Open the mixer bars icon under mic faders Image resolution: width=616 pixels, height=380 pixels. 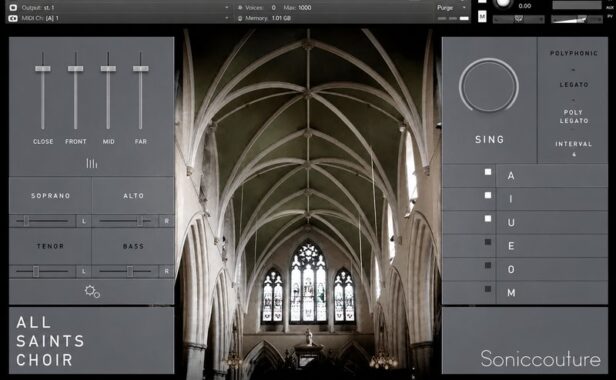pyautogui.click(x=92, y=163)
